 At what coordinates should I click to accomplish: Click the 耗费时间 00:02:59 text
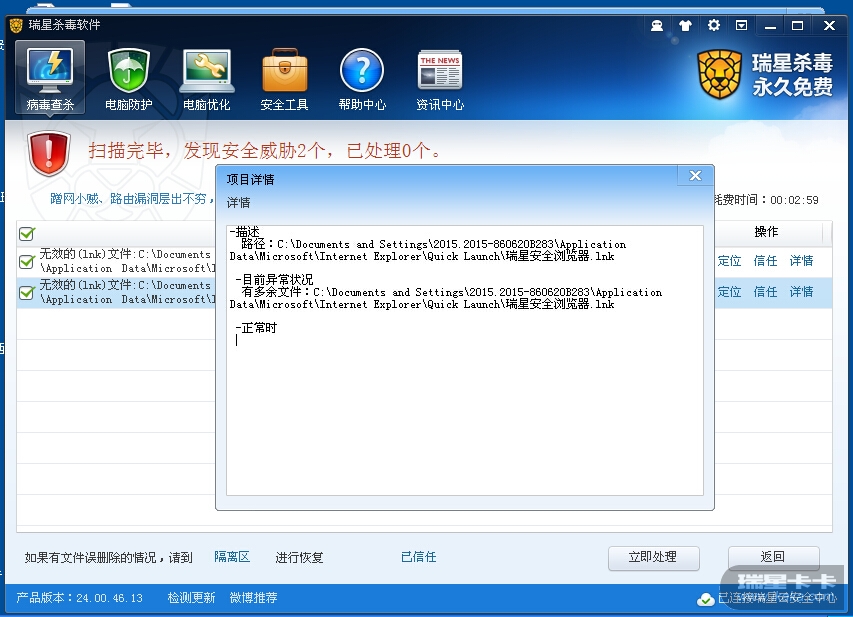767,200
